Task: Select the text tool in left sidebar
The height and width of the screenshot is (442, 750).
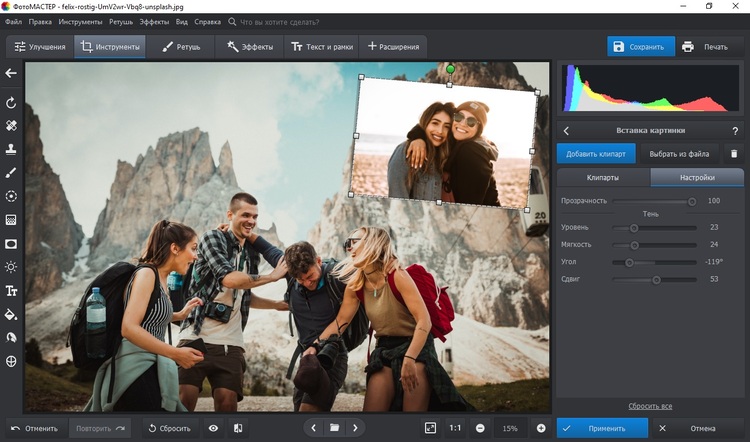Action: 12,291
